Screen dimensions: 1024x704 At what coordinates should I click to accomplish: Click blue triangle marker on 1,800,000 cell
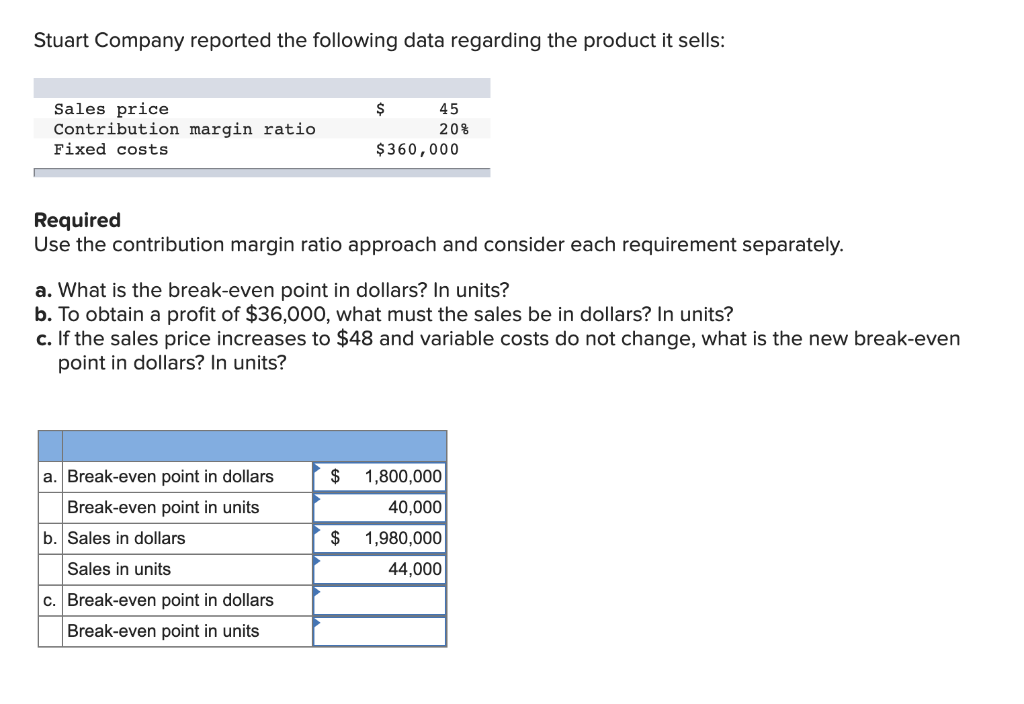tap(317, 466)
